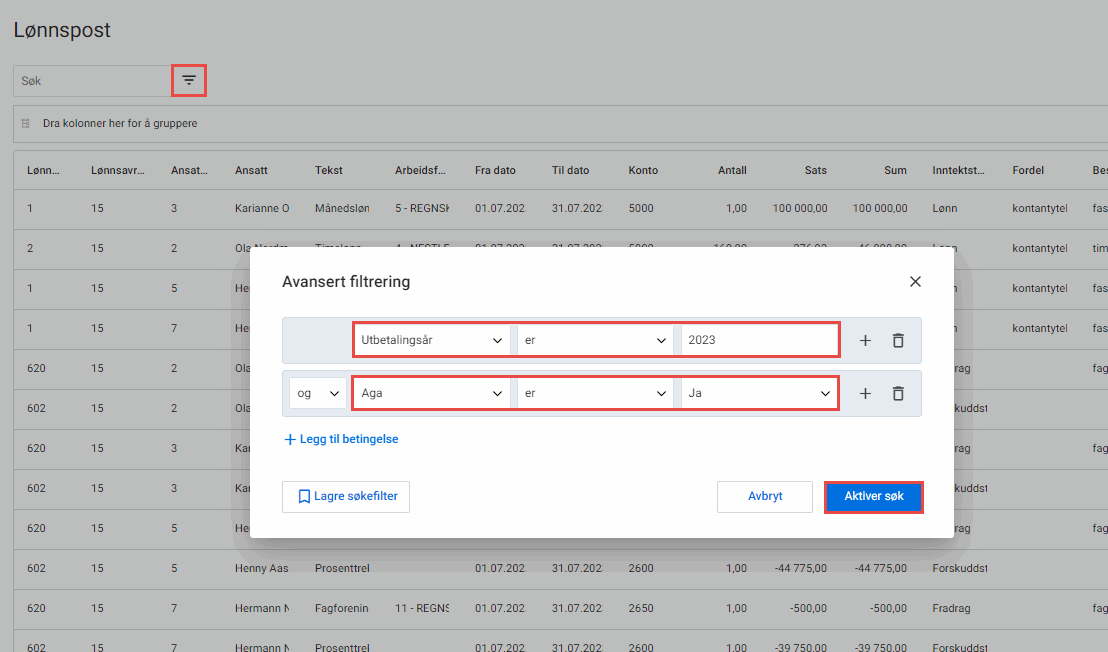
Task: Sort by the 'Fra dato' column header
Action: coord(495,170)
